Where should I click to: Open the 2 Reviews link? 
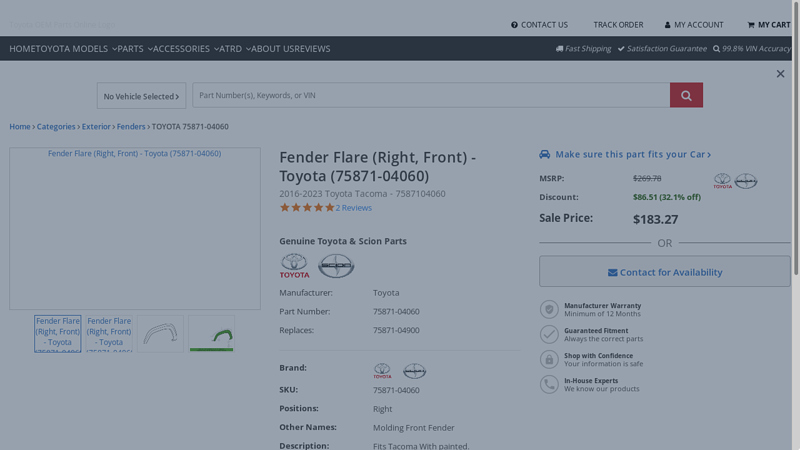[x=354, y=208]
